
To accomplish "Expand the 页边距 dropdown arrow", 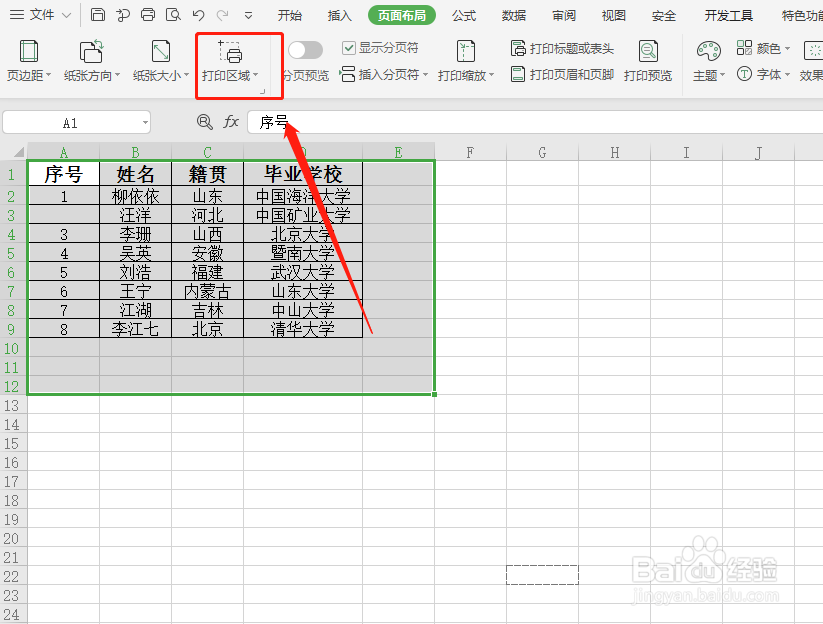I will [48, 76].
